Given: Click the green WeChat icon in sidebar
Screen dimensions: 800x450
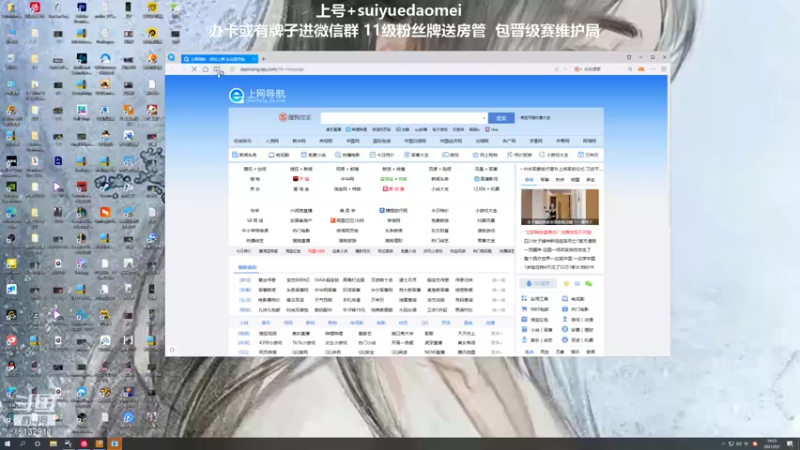Looking at the screenshot, I should tap(589, 283).
